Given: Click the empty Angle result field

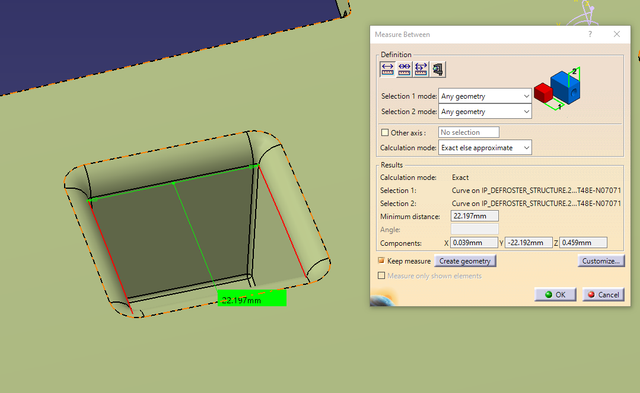Looking at the screenshot, I should click(x=474, y=229).
